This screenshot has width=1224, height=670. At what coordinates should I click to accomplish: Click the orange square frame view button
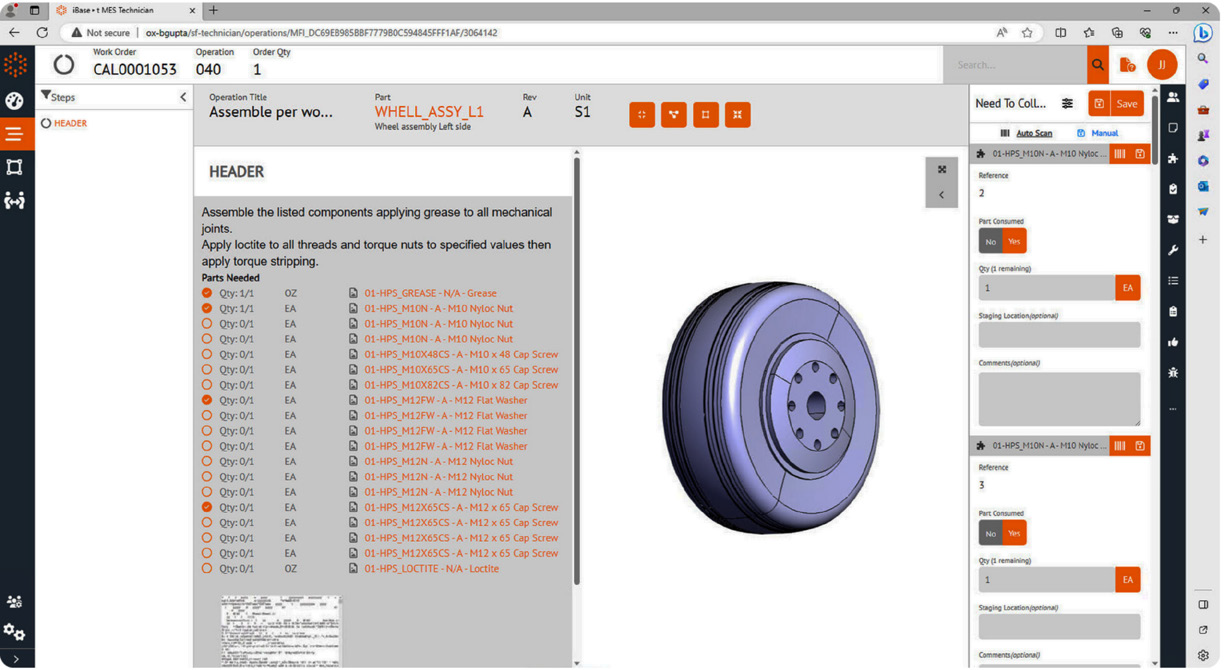(706, 115)
